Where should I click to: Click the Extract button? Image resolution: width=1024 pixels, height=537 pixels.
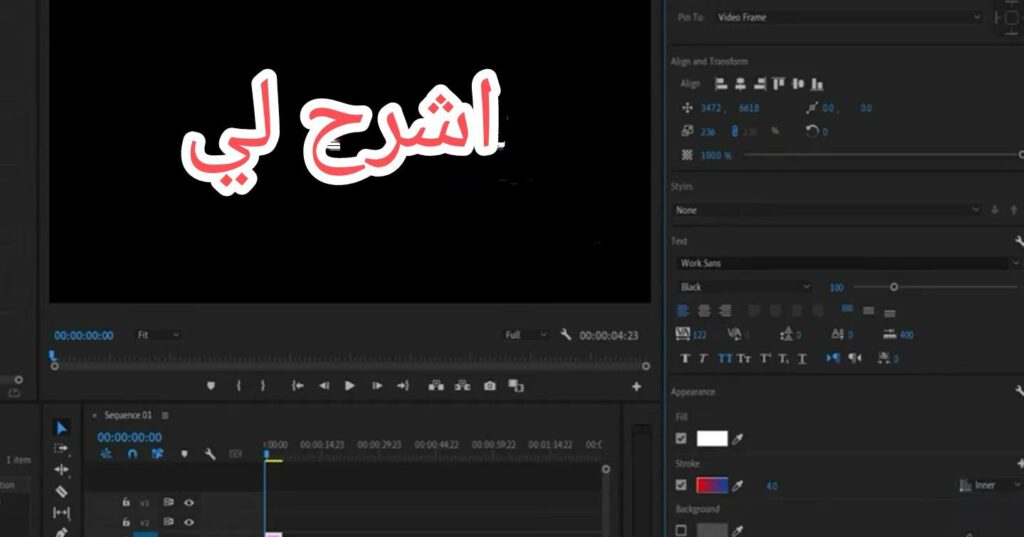[462, 386]
